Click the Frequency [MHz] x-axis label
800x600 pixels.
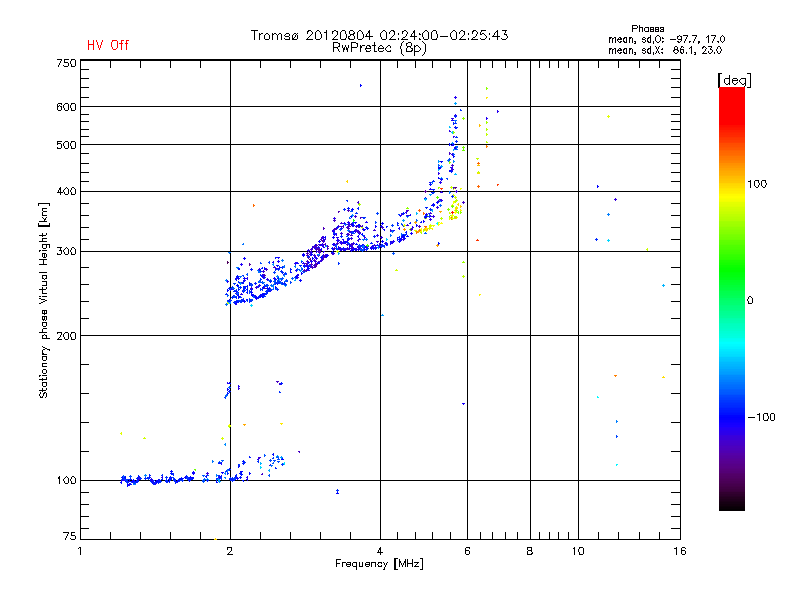pyautogui.click(x=378, y=565)
